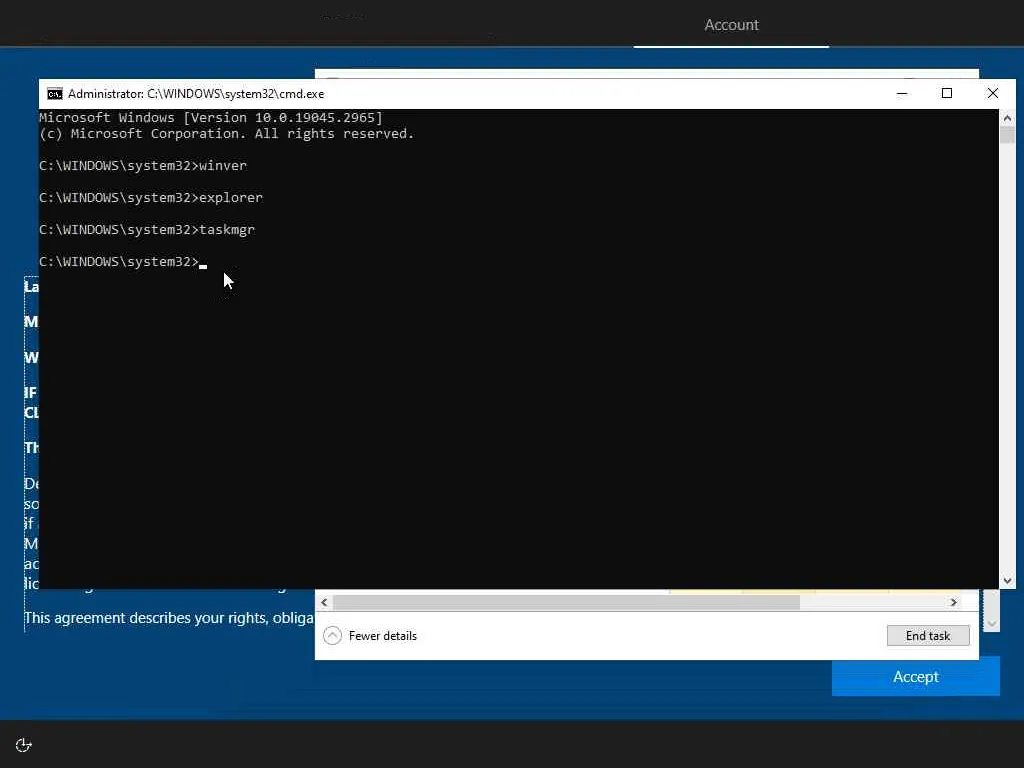Click the 'taskmgr' command line text
Viewport: 1024px width, 768px height.
147,229
